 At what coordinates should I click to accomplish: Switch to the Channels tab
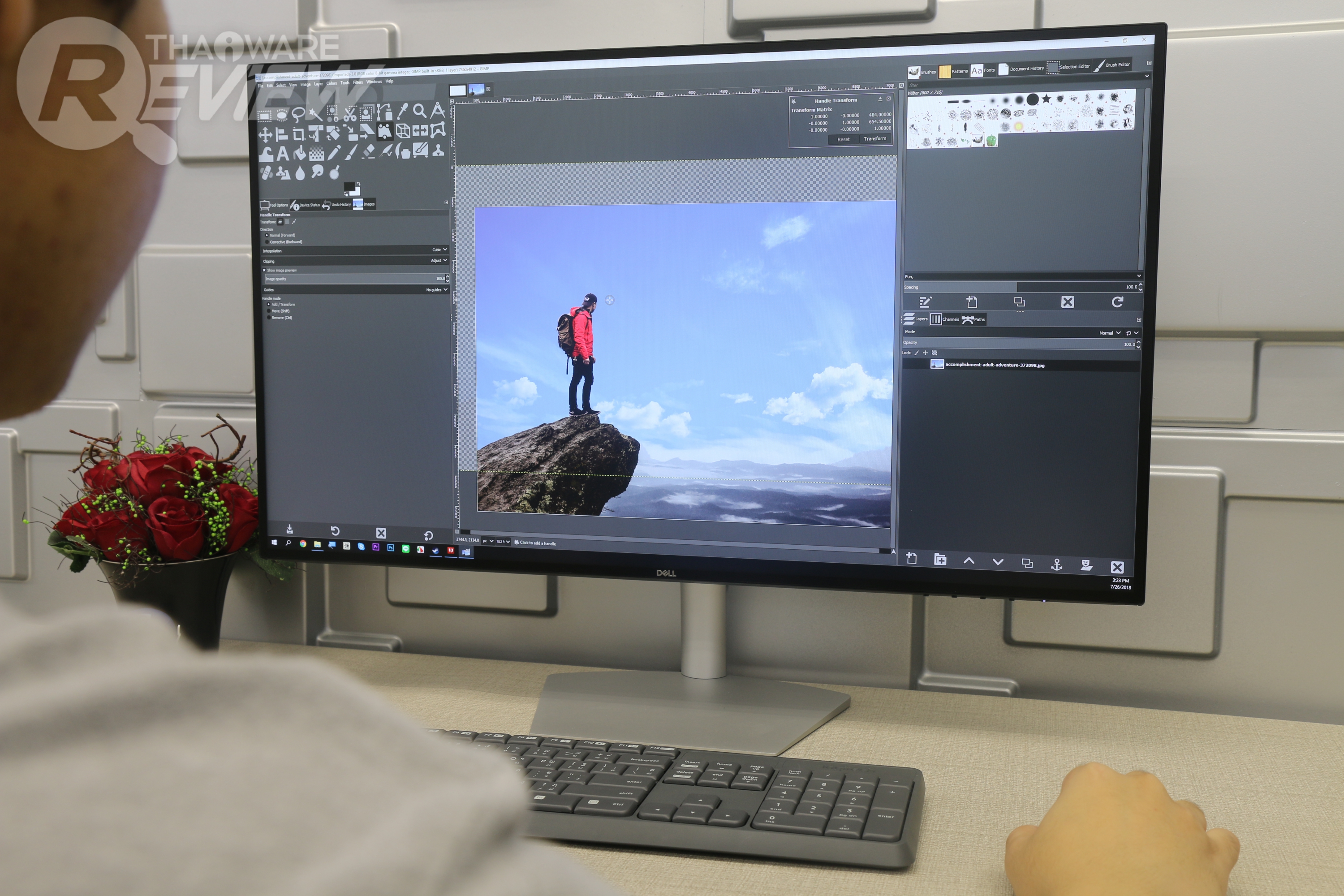pos(945,319)
